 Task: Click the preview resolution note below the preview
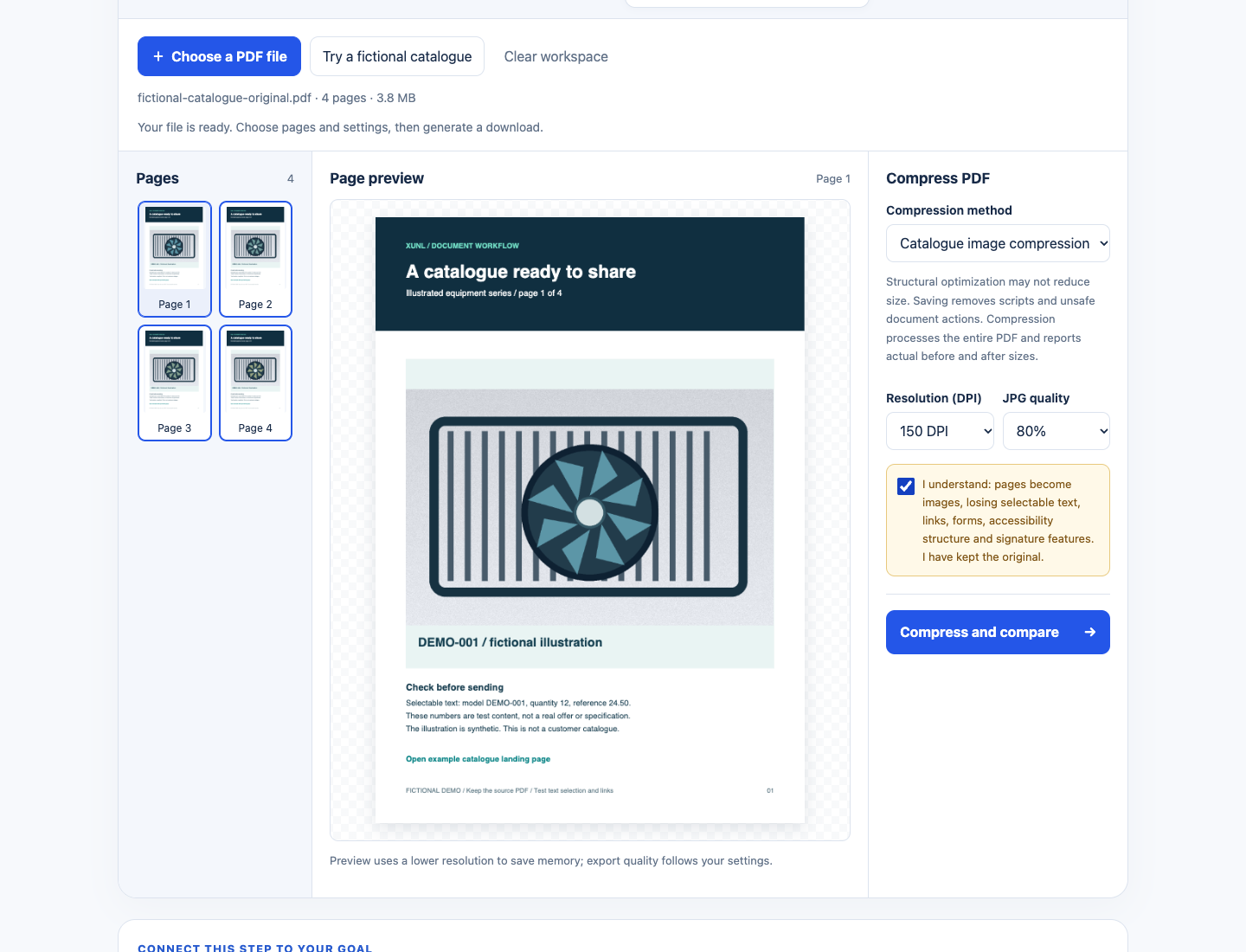point(551,861)
